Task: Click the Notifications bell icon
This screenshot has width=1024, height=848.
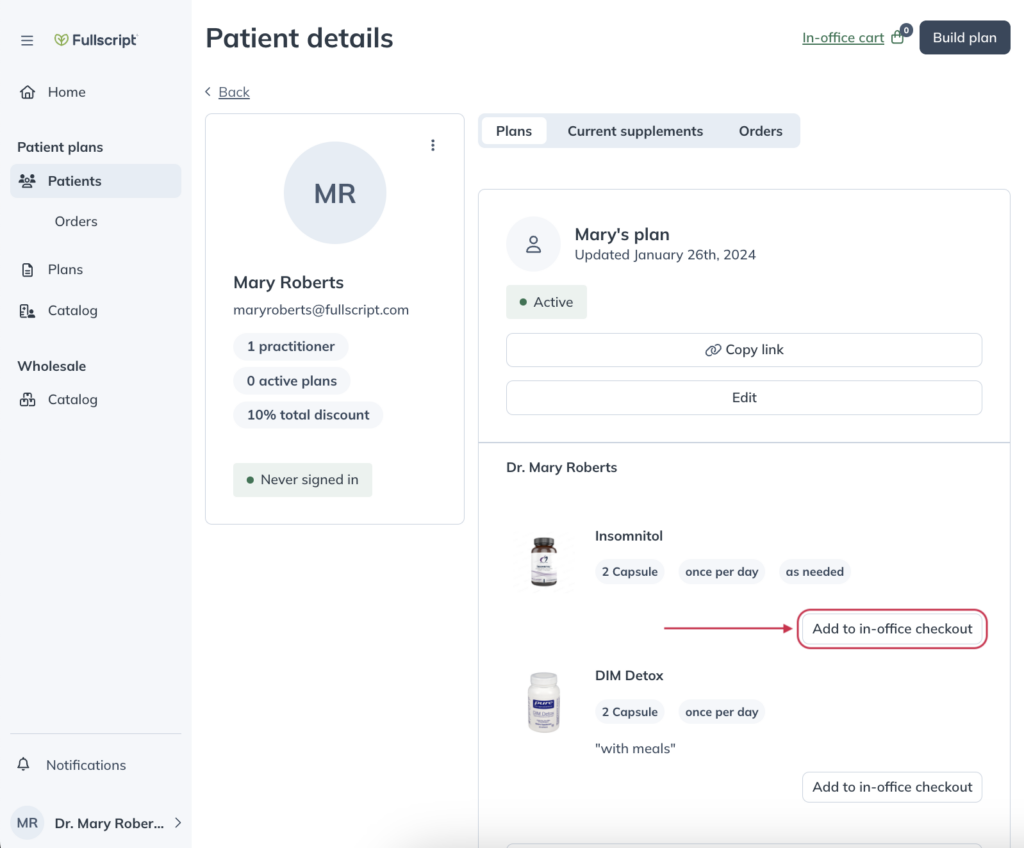Action: coord(24,764)
